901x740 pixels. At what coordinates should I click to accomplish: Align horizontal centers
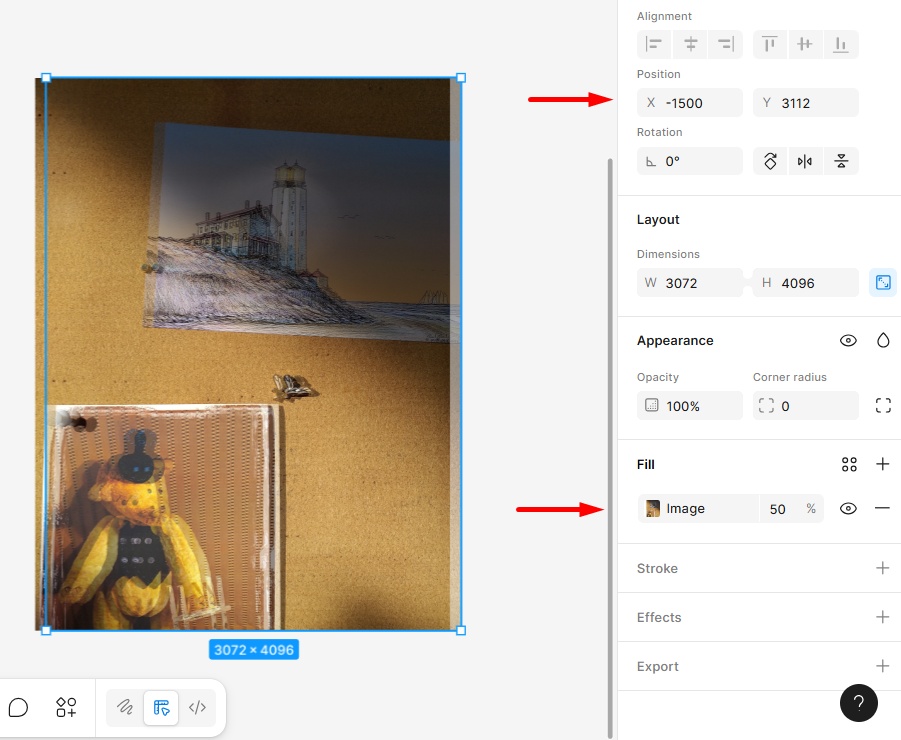click(x=690, y=44)
